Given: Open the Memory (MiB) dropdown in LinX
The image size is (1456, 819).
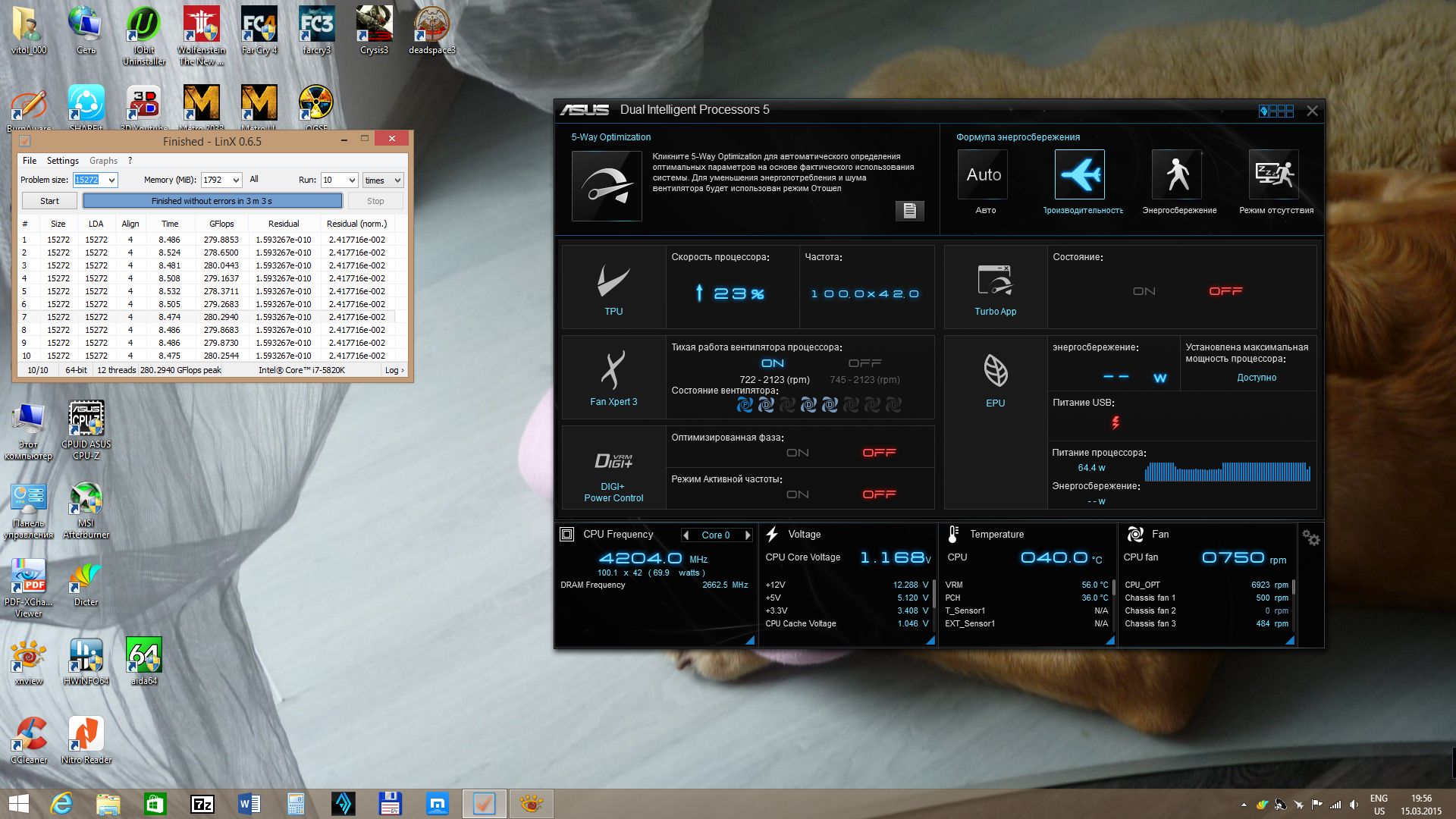Looking at the screenshot, I should click(236, 180).
